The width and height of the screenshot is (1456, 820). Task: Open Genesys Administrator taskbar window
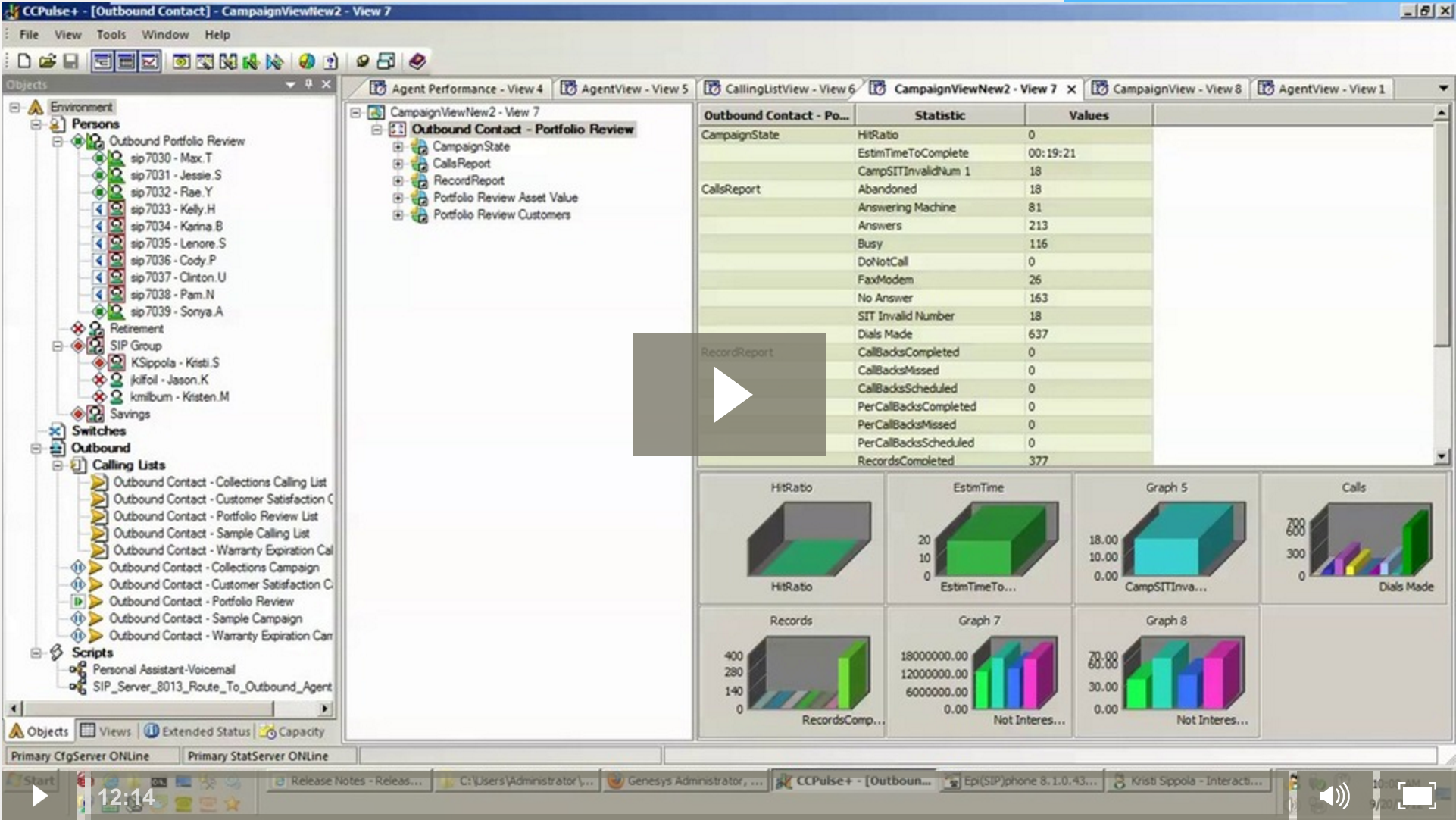tap(686, 781)
